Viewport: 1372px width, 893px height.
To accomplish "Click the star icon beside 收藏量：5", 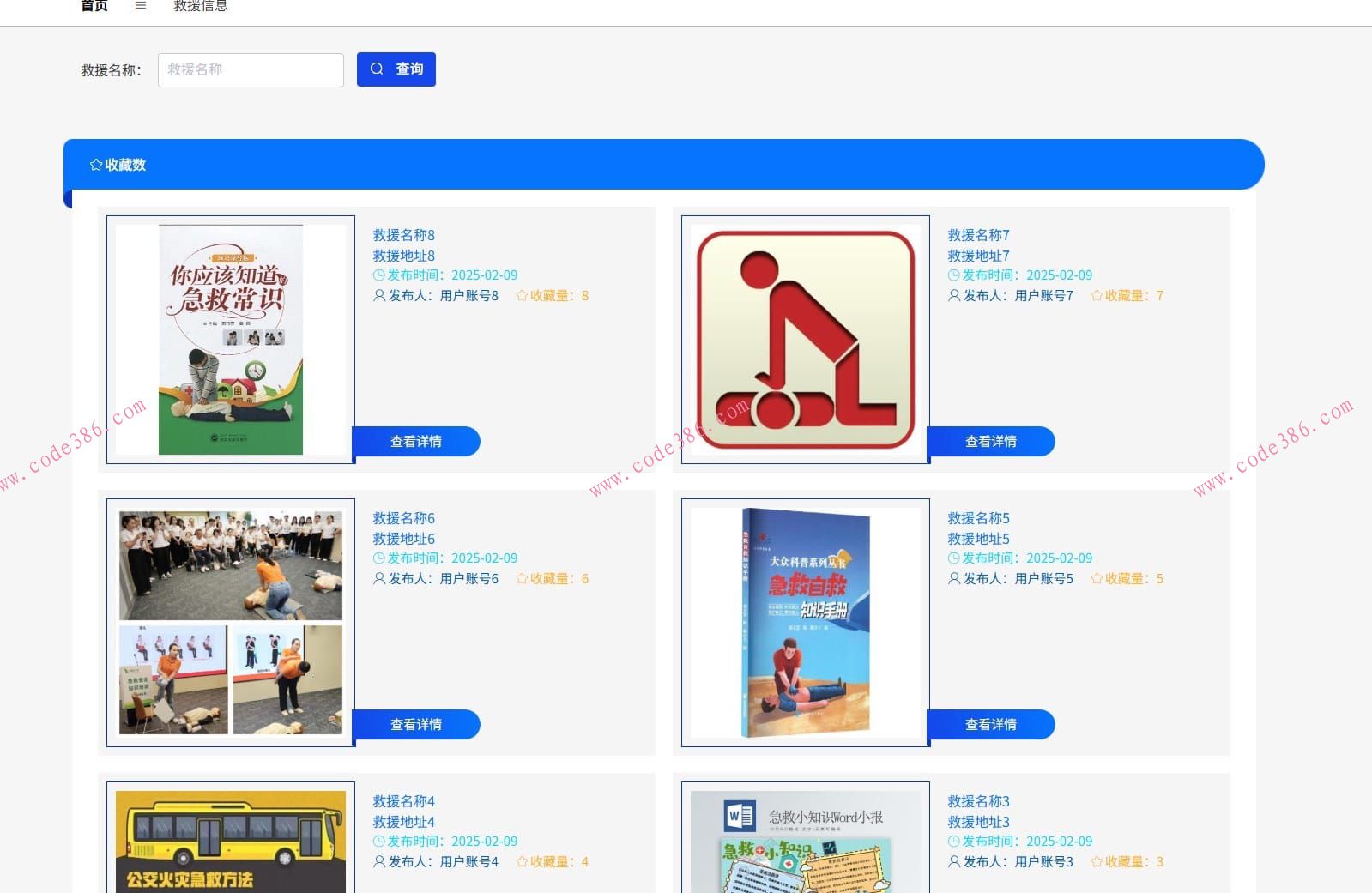I will [x=1097, y=579].
